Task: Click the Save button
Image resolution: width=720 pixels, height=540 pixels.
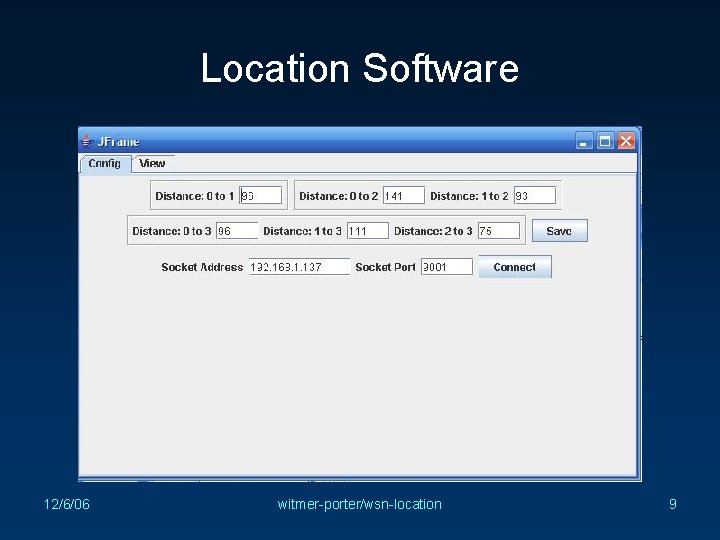Action: 559,231
